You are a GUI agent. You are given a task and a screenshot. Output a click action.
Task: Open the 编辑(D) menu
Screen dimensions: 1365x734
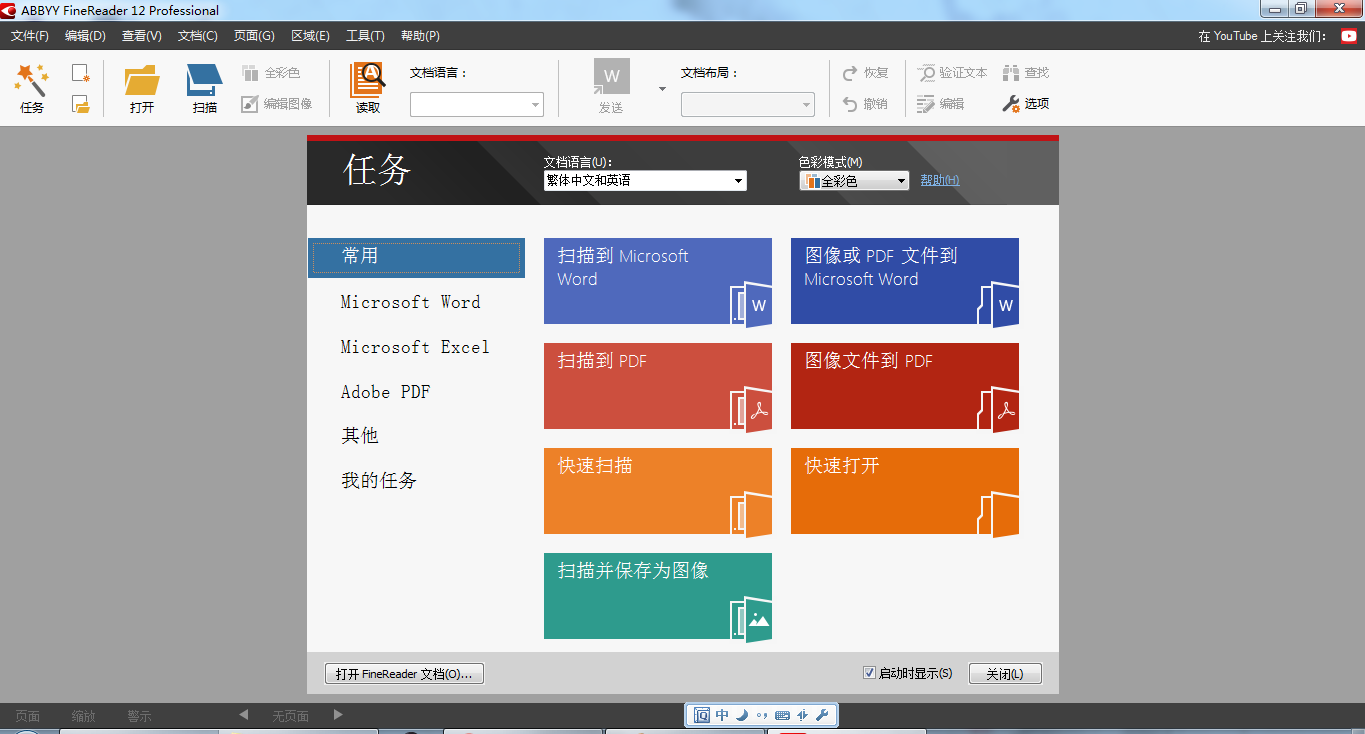(85, 36)
